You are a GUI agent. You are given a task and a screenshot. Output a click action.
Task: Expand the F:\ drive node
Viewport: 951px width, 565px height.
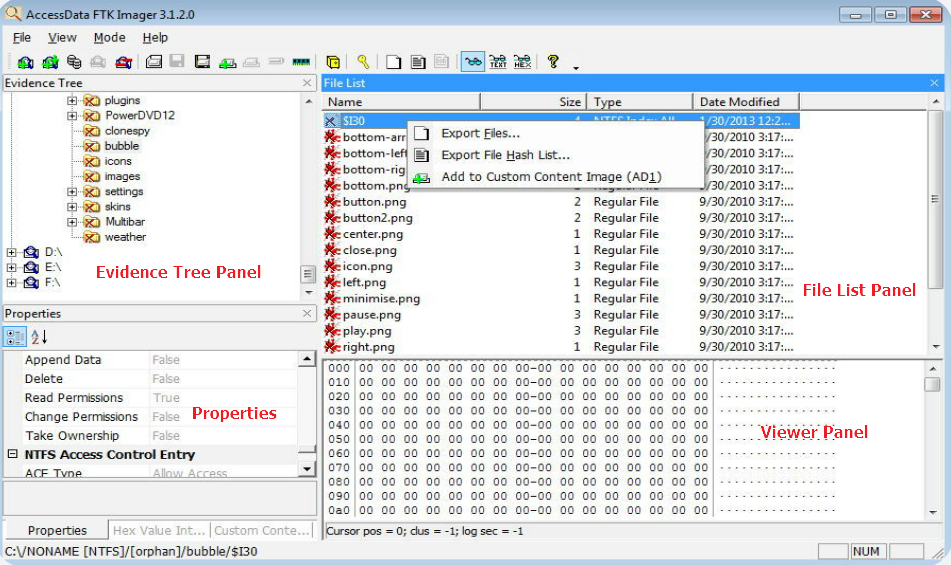coord(12,282)
